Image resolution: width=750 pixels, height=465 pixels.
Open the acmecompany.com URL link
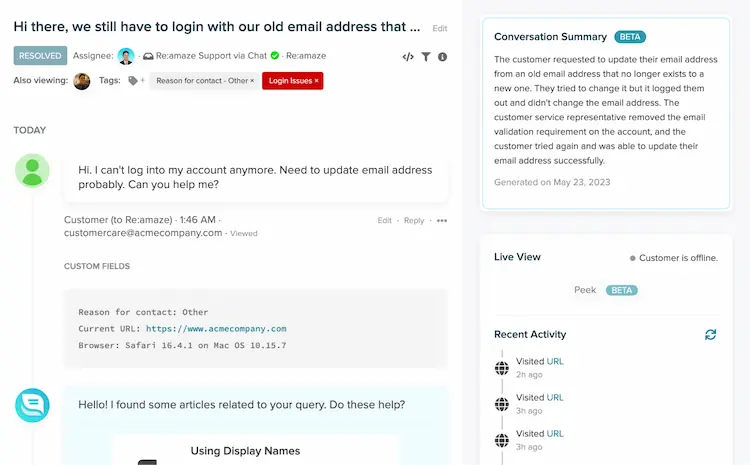pyautogui.click(x=216, y=329)
